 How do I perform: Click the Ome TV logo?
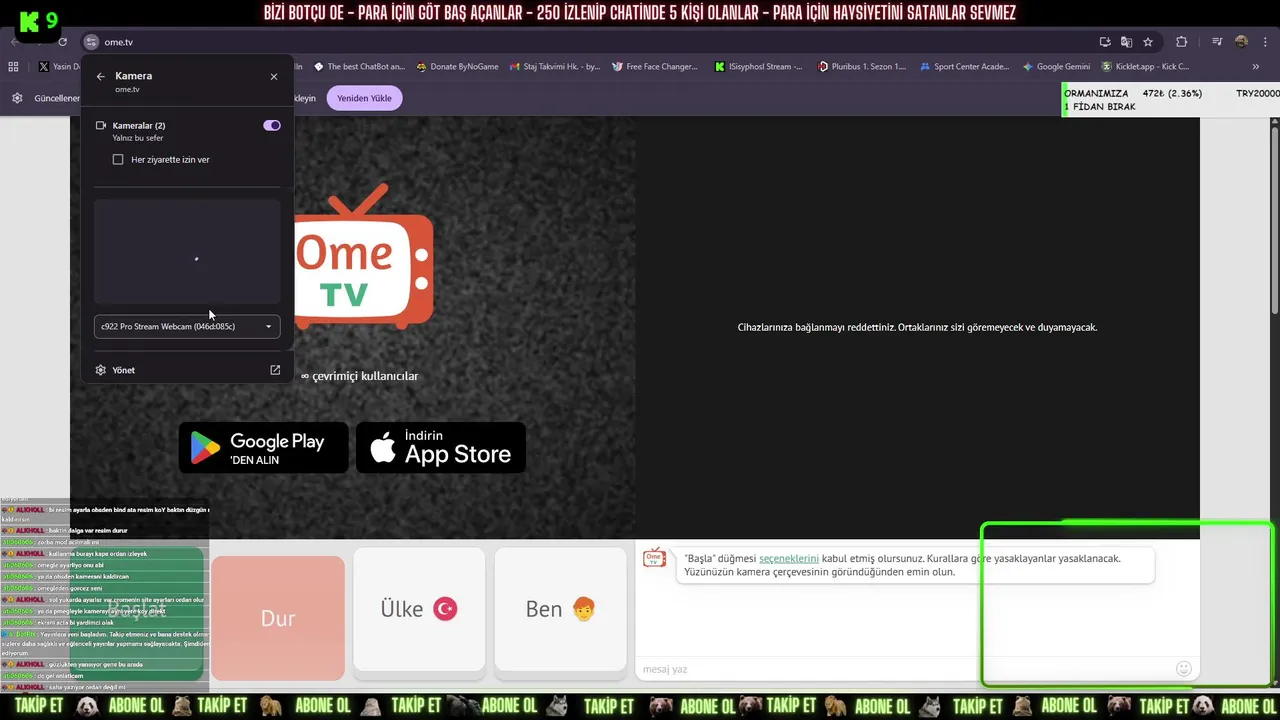click(364, 256)
